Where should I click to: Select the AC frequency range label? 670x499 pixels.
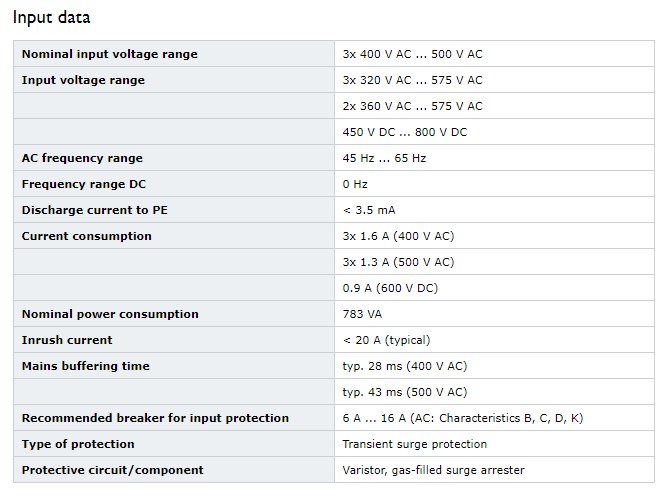pyautogui.click(x=82, y=158)
